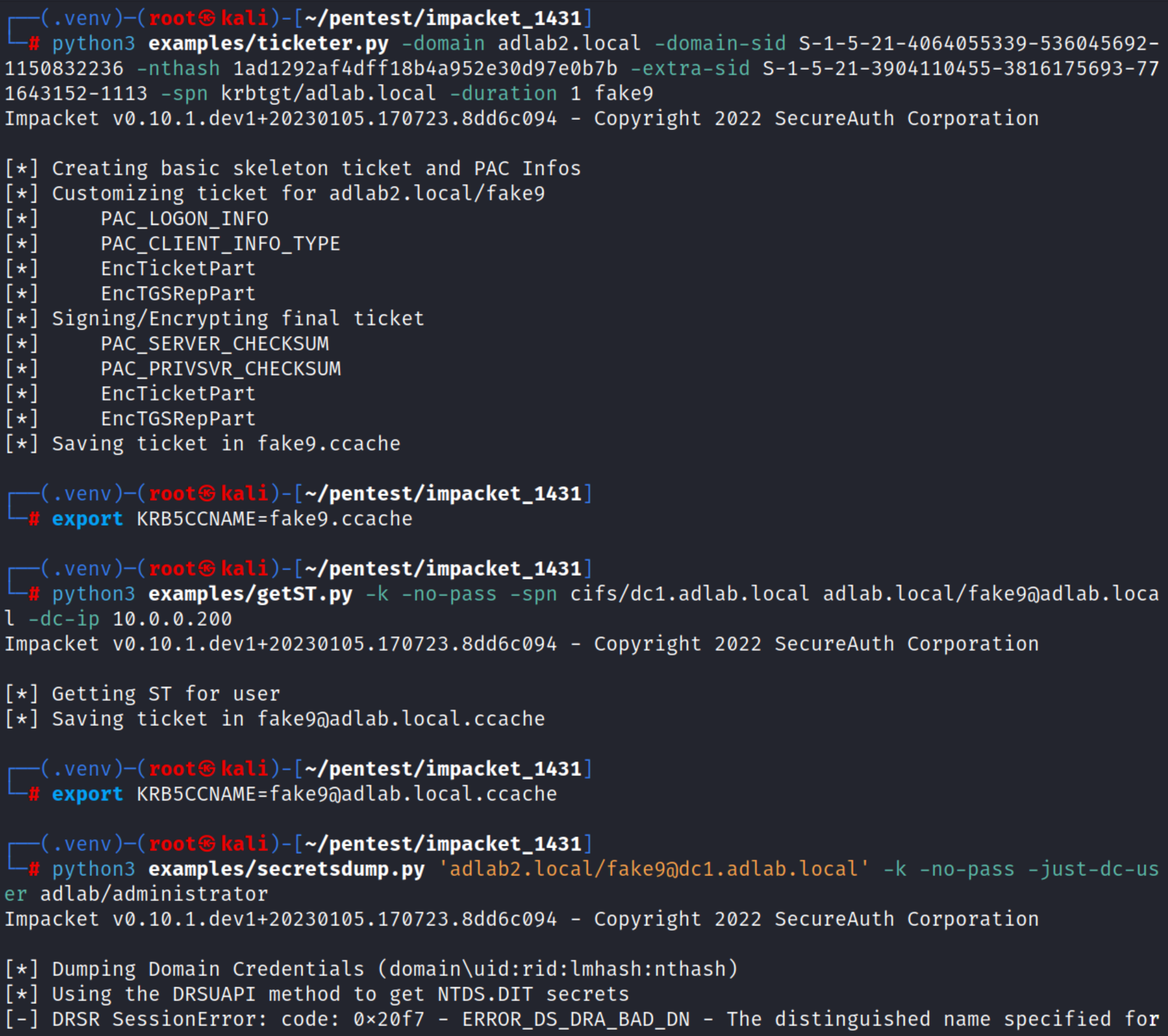Click the examples/secretsdump.py command text
The image size is (1168, 1036).
click(x=287, y=869)
